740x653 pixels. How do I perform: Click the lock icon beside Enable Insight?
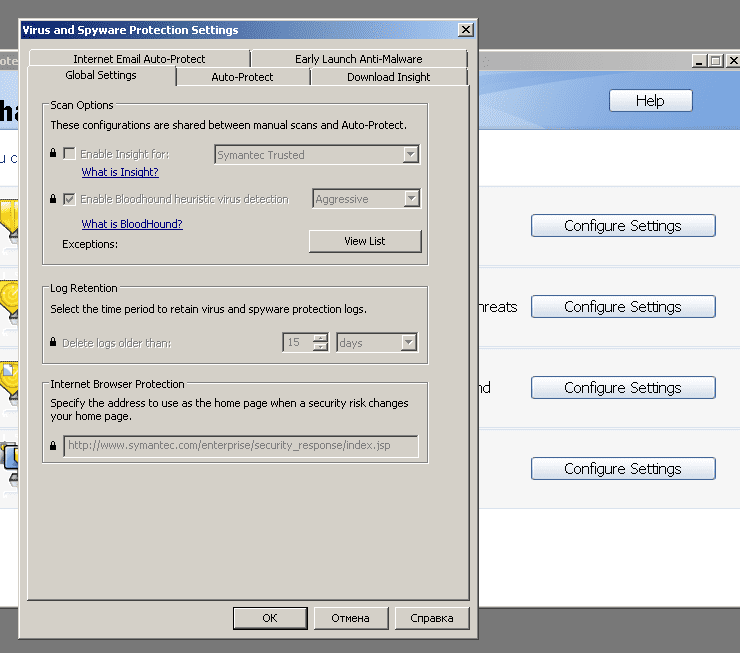pos(53,155)
